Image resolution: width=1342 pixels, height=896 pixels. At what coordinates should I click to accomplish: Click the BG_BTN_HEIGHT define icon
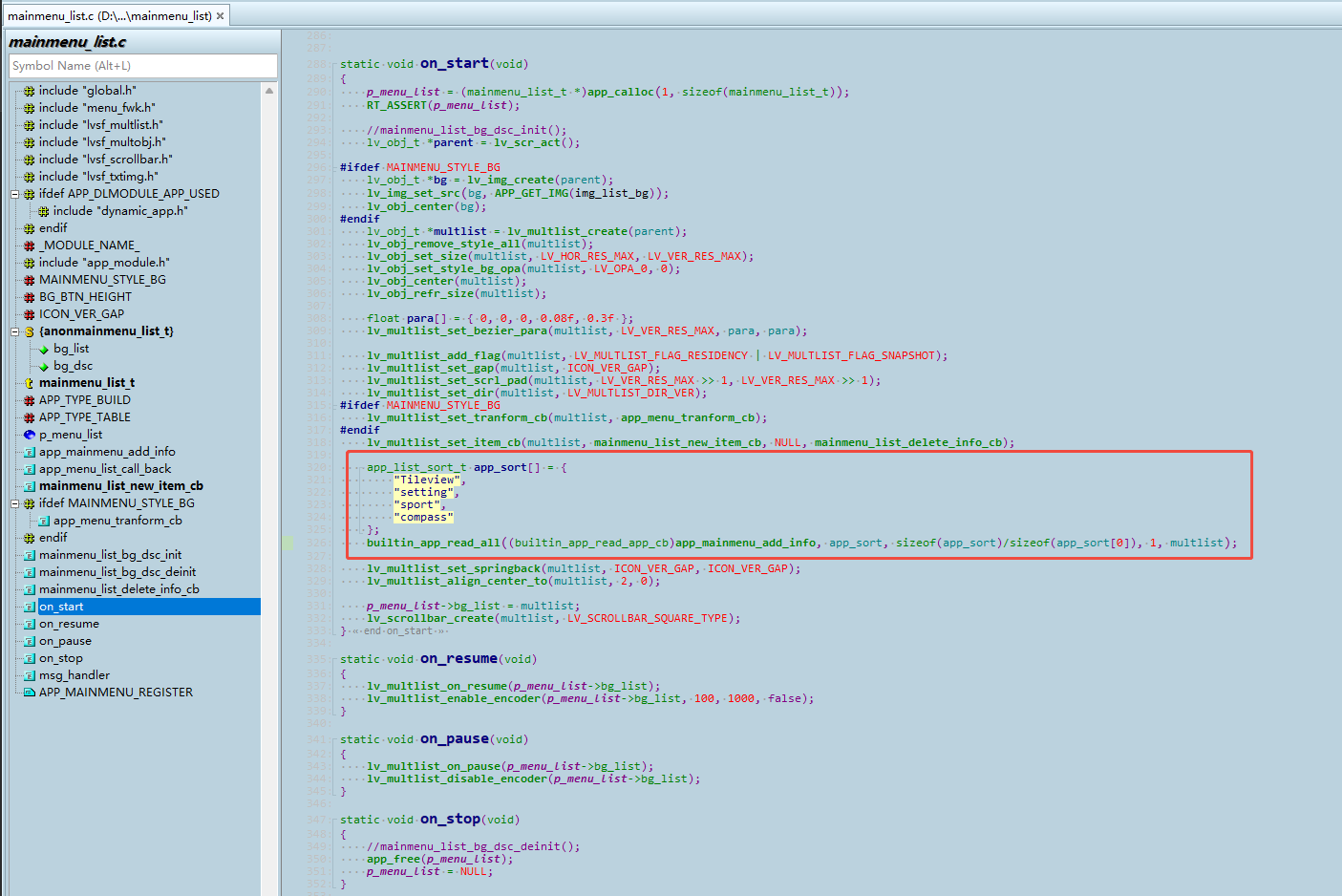coord(30,297)
